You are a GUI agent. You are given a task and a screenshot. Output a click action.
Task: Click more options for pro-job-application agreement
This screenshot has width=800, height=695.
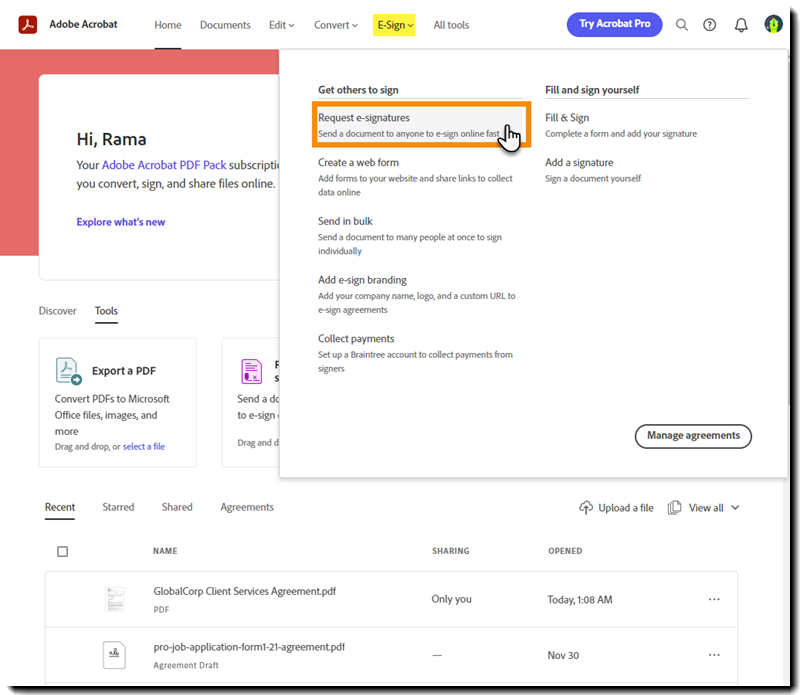[x=714, y=655]
